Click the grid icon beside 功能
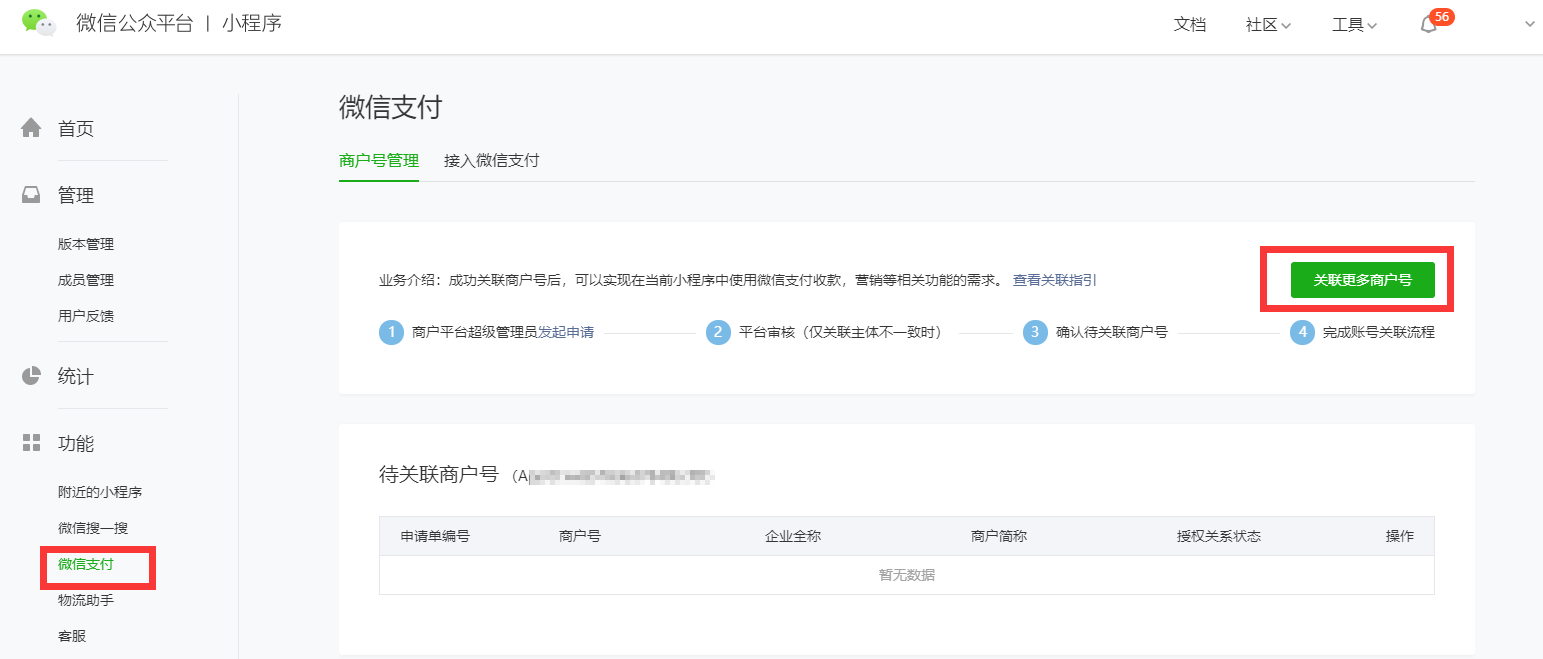Screen dimensions: 1543x659 32,443
